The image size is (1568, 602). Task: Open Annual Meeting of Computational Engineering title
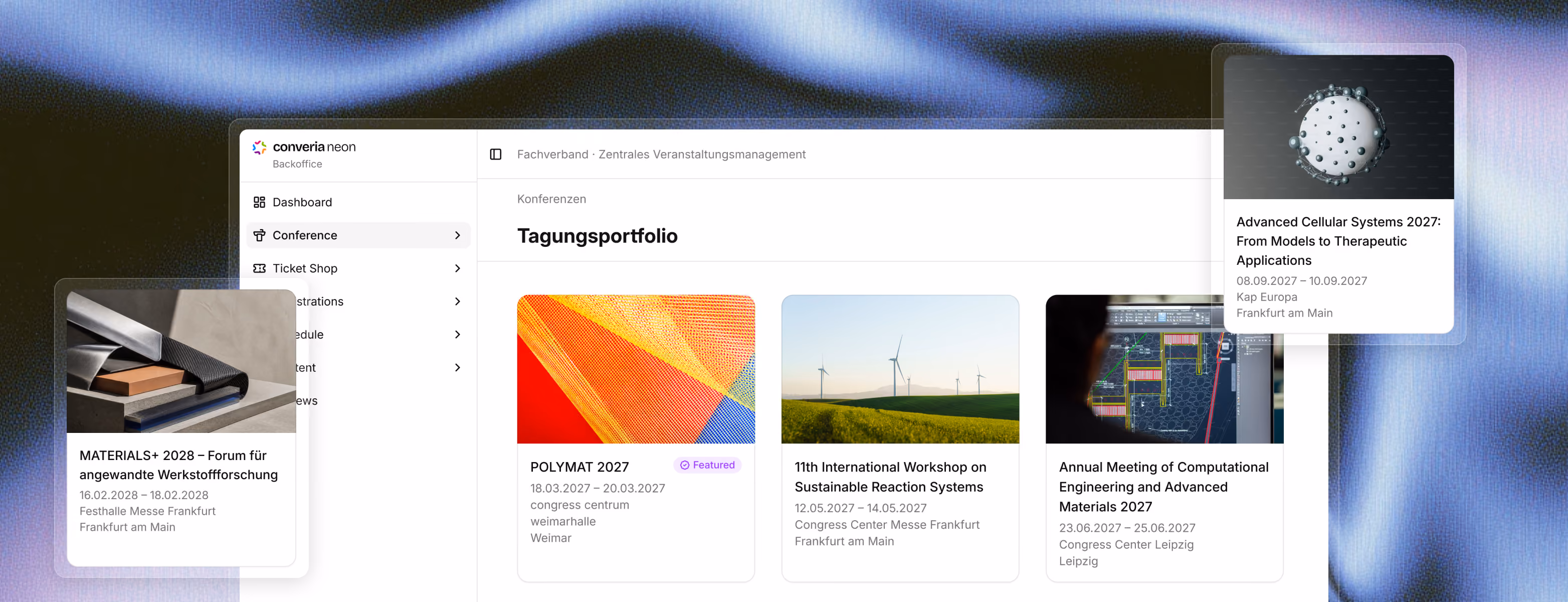pyautogui.click(x=1164, y=486)
